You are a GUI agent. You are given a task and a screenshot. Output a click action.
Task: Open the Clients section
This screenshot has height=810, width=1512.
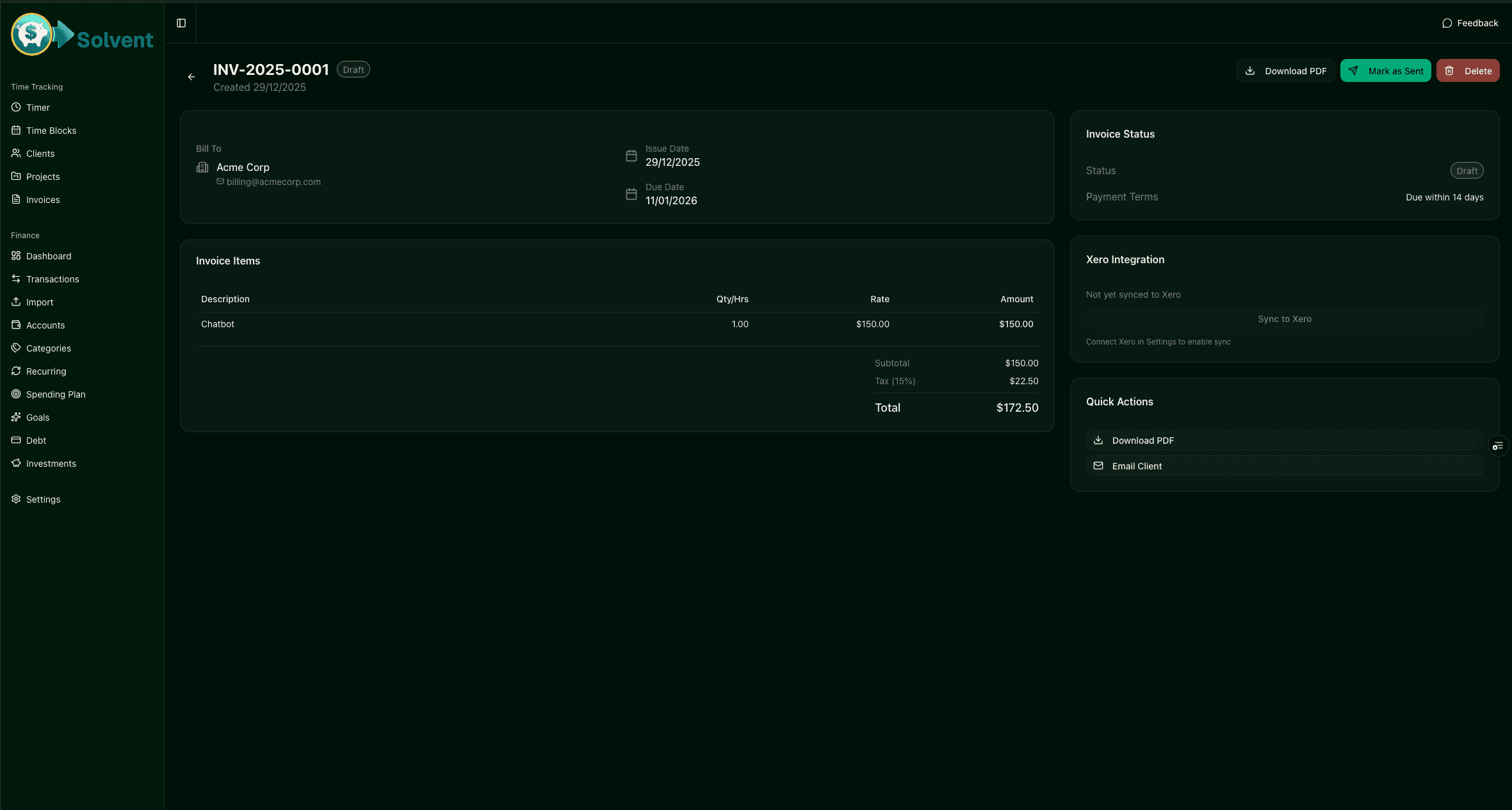coord(40,154)
